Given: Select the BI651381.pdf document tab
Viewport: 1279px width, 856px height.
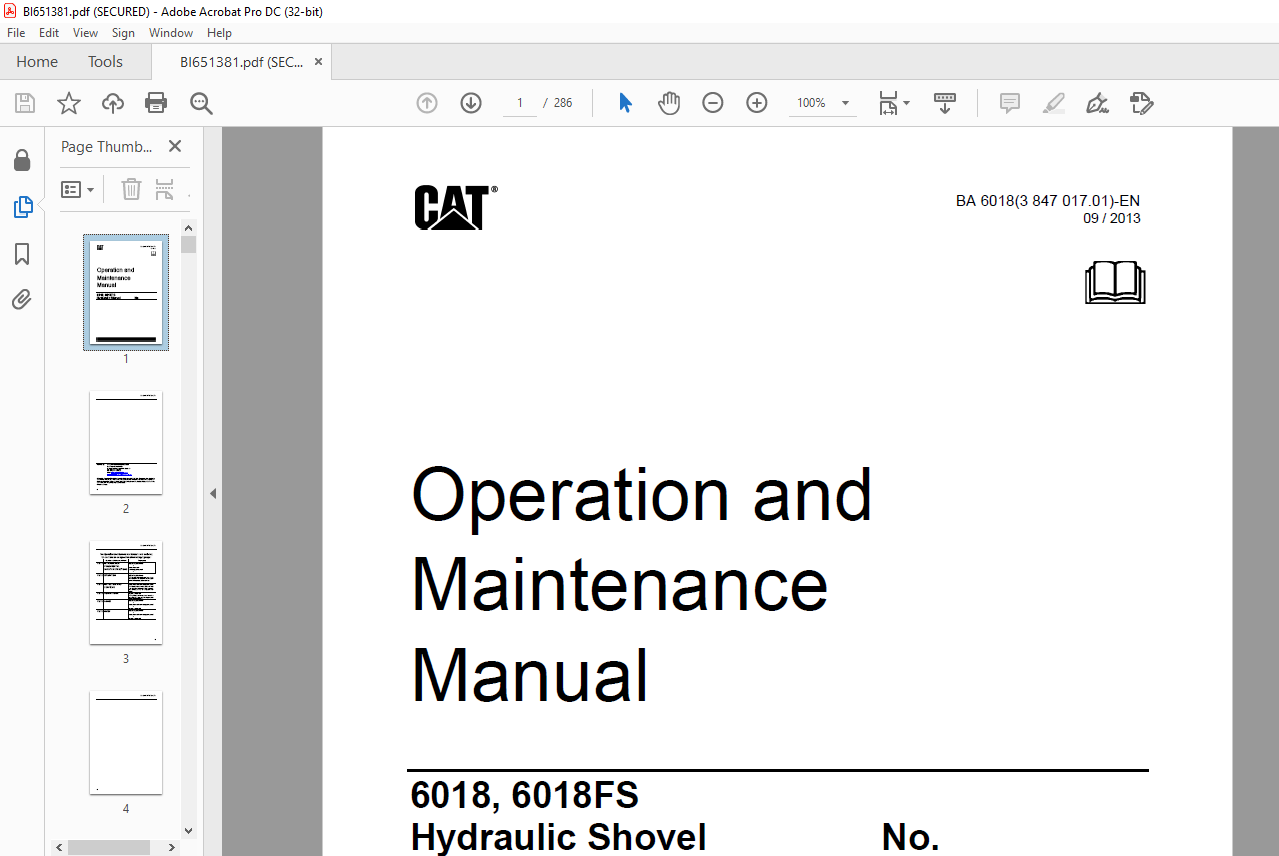Looking at the screenshot, I should pyautogui.click(x=241, y=62).
